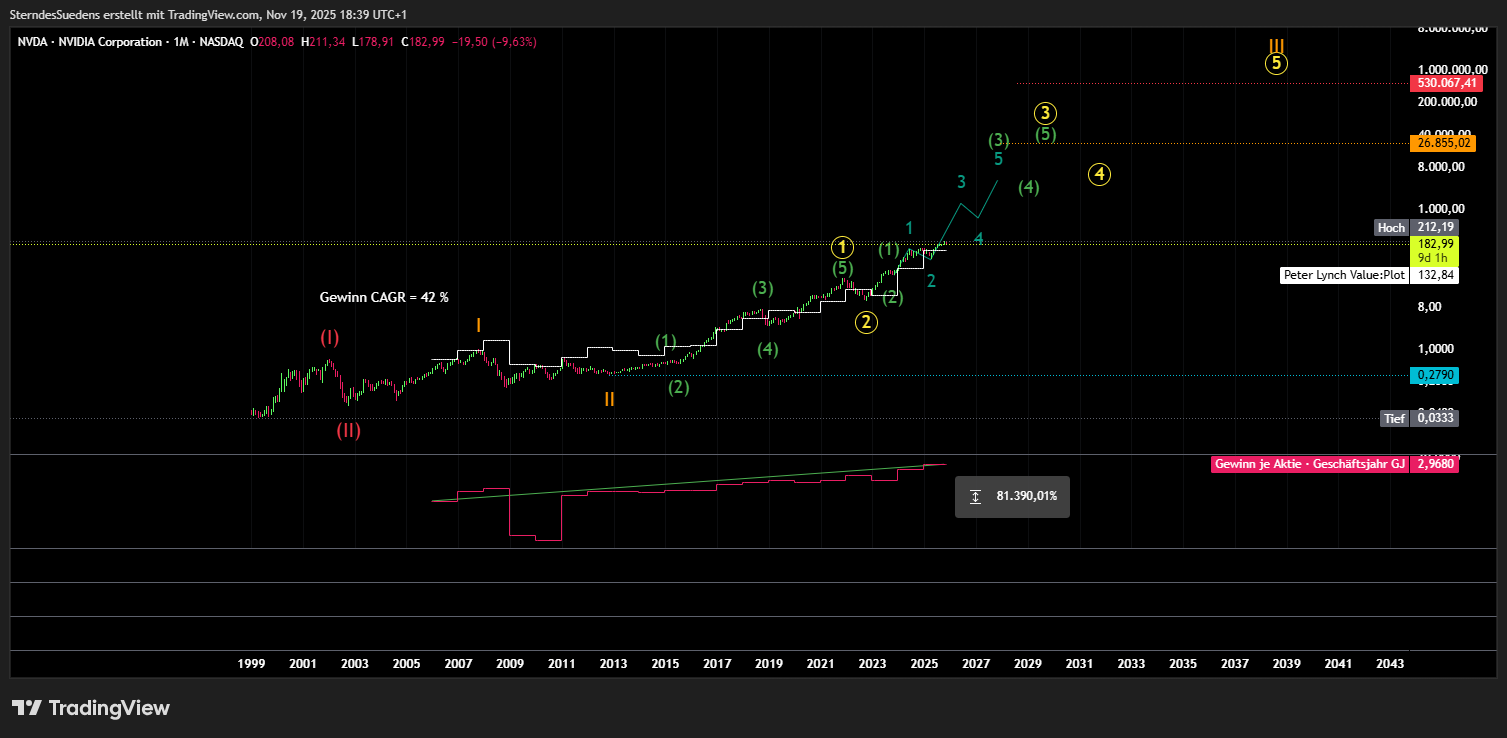Click the TradingView logo at bottom left
This screenshot has width=1507, height=738.
point(91,708)
